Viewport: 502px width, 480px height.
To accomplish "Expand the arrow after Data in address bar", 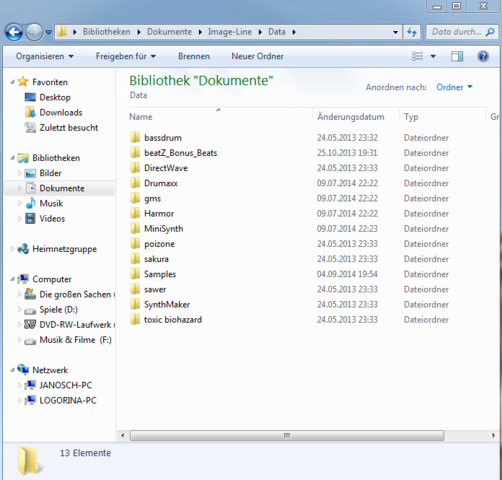I will 294,32.
